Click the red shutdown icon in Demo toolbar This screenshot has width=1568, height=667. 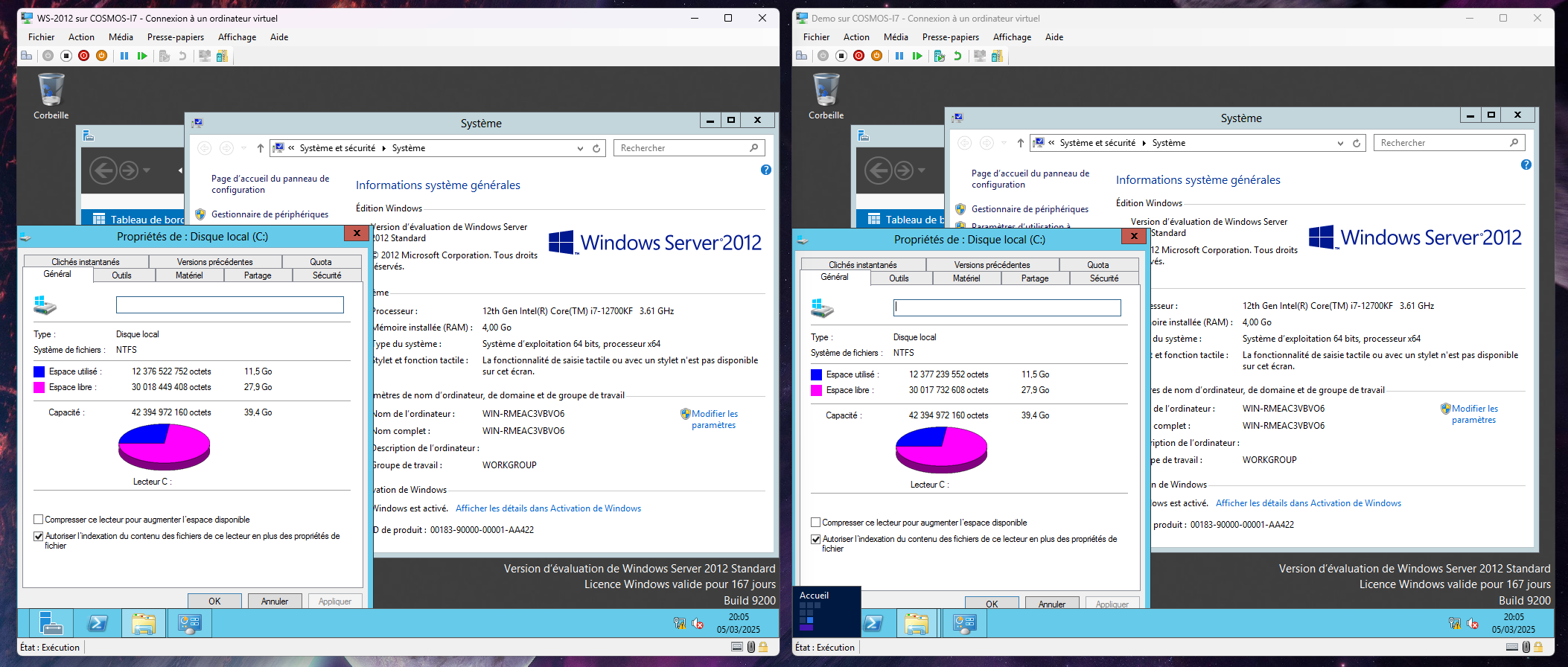click(858, 56)
